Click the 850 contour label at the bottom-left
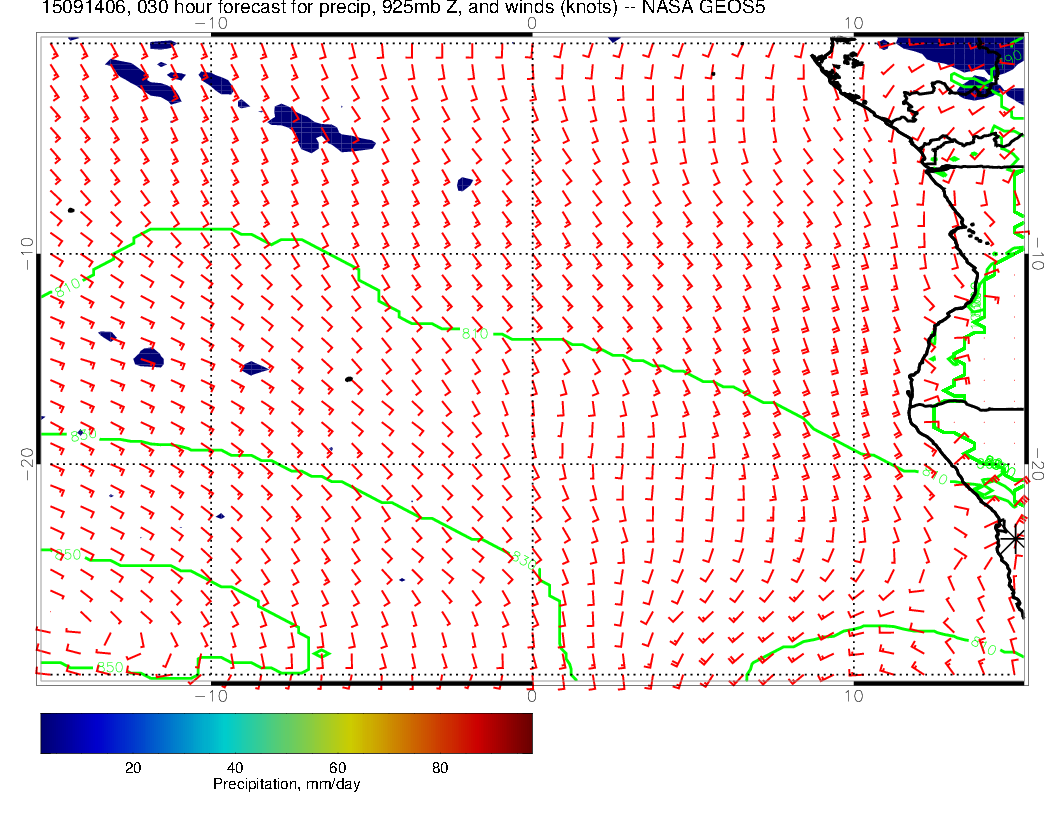The image size is (1056, 816). point(110,667)
